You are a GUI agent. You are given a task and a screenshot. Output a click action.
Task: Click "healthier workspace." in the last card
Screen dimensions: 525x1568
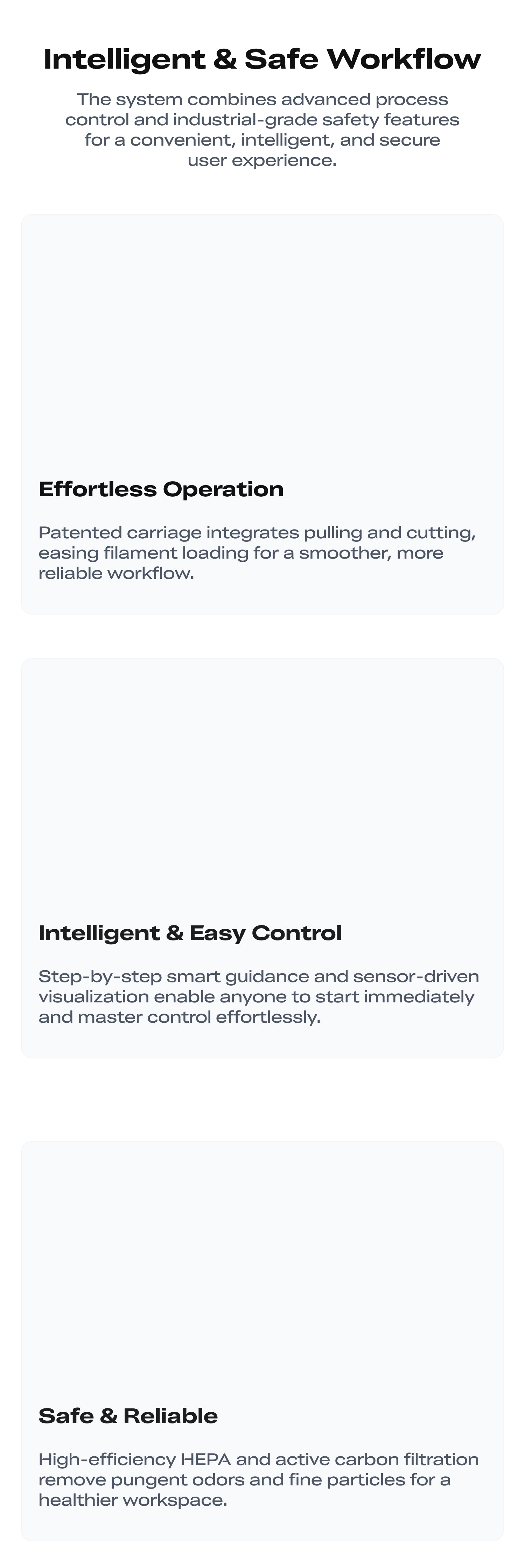click(133, 1500)
